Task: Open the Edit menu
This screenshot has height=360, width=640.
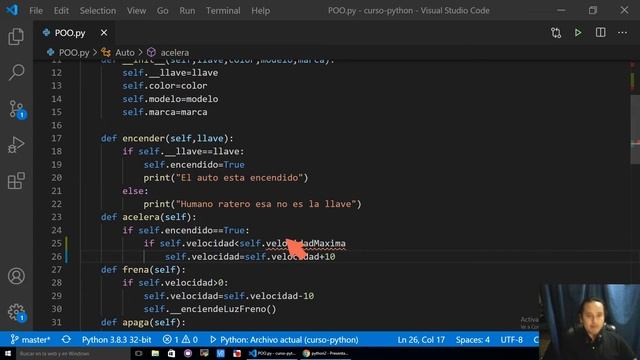Action: (x=61, y=11)
